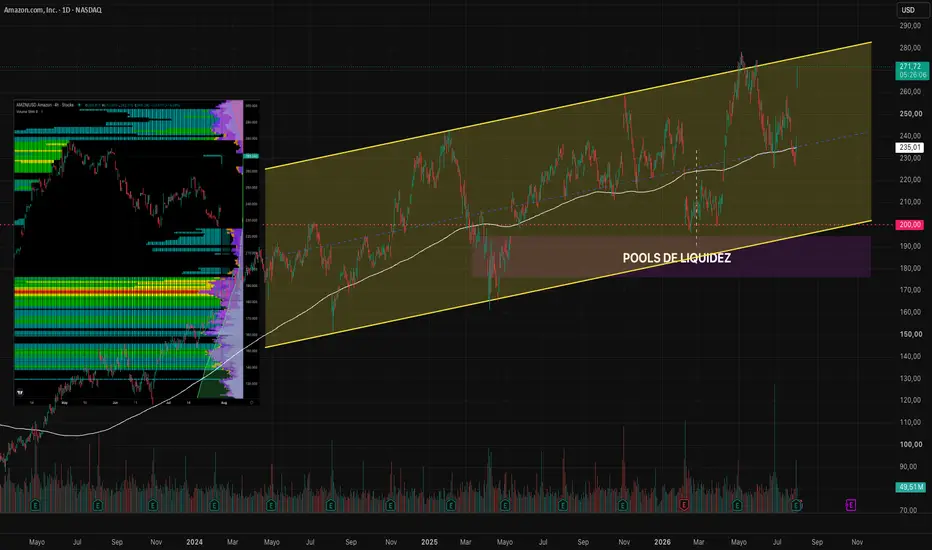
Task: Click the 290,00 price axis label
Action: tap(910, 26)
